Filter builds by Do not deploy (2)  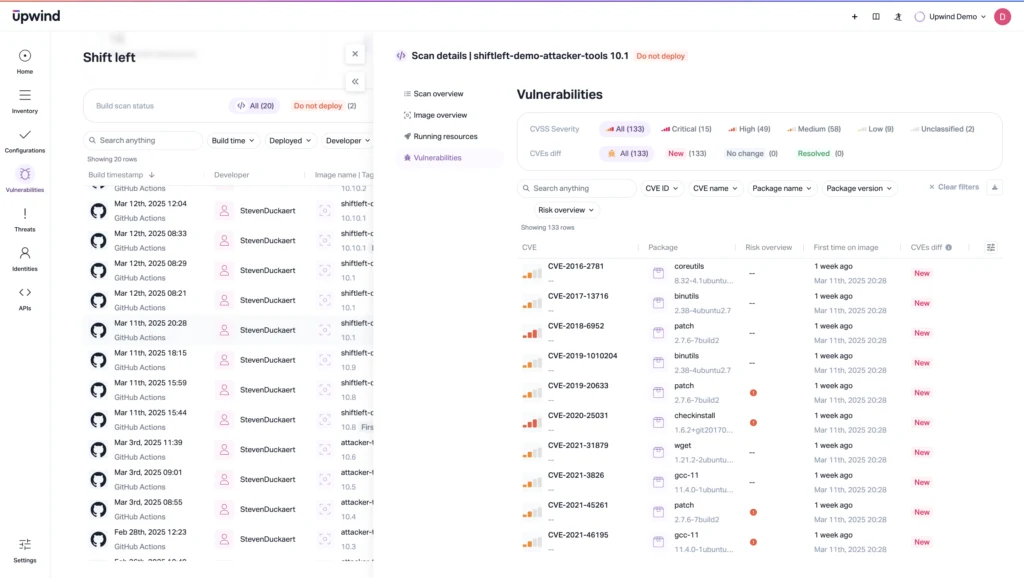[x=325, y=106]
